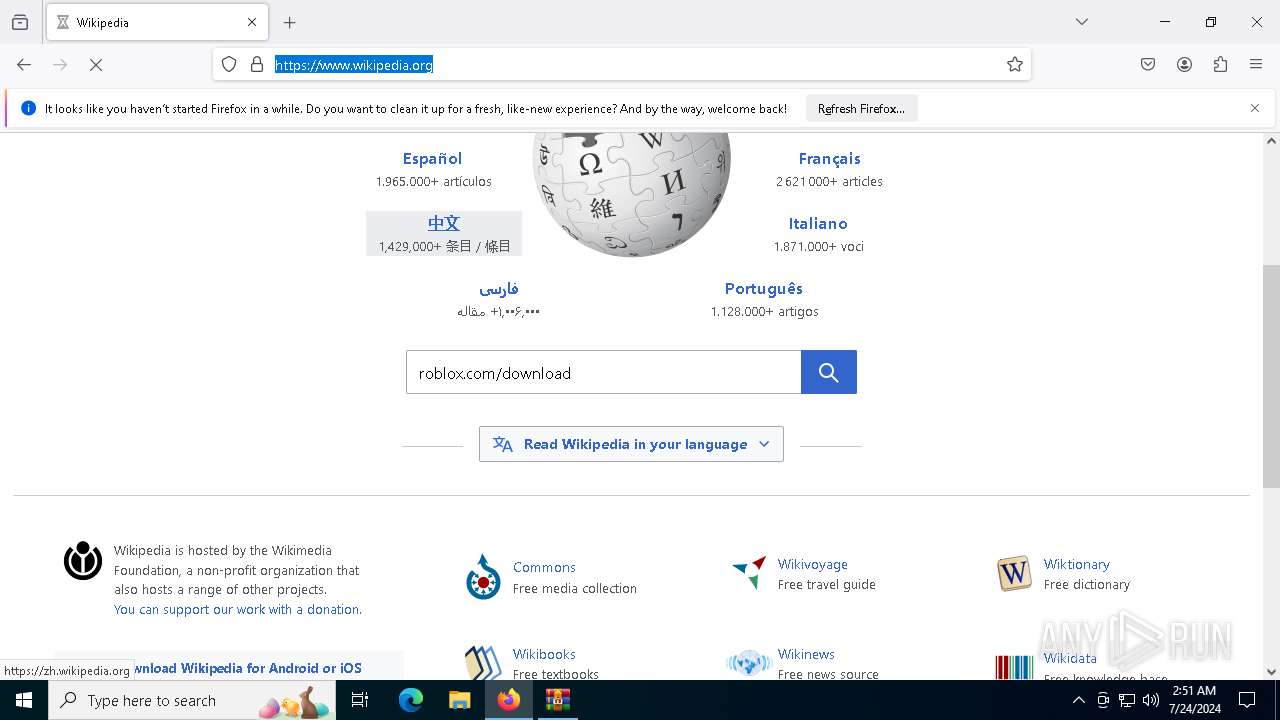Open Commons link
The image size is (1280, 720).
tap(544, 567)
